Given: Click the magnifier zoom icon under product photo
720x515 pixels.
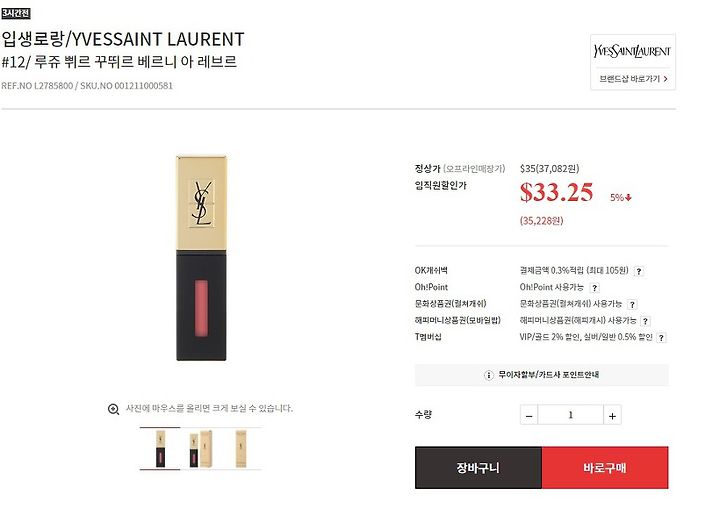Looking at the screenshot, I should click(113, 409).
